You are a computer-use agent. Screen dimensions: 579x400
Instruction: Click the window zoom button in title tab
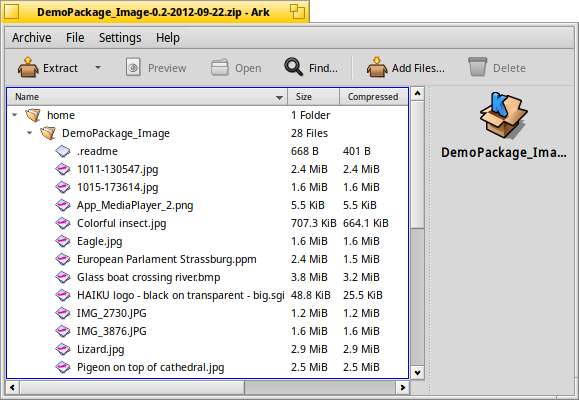(297, 12)
